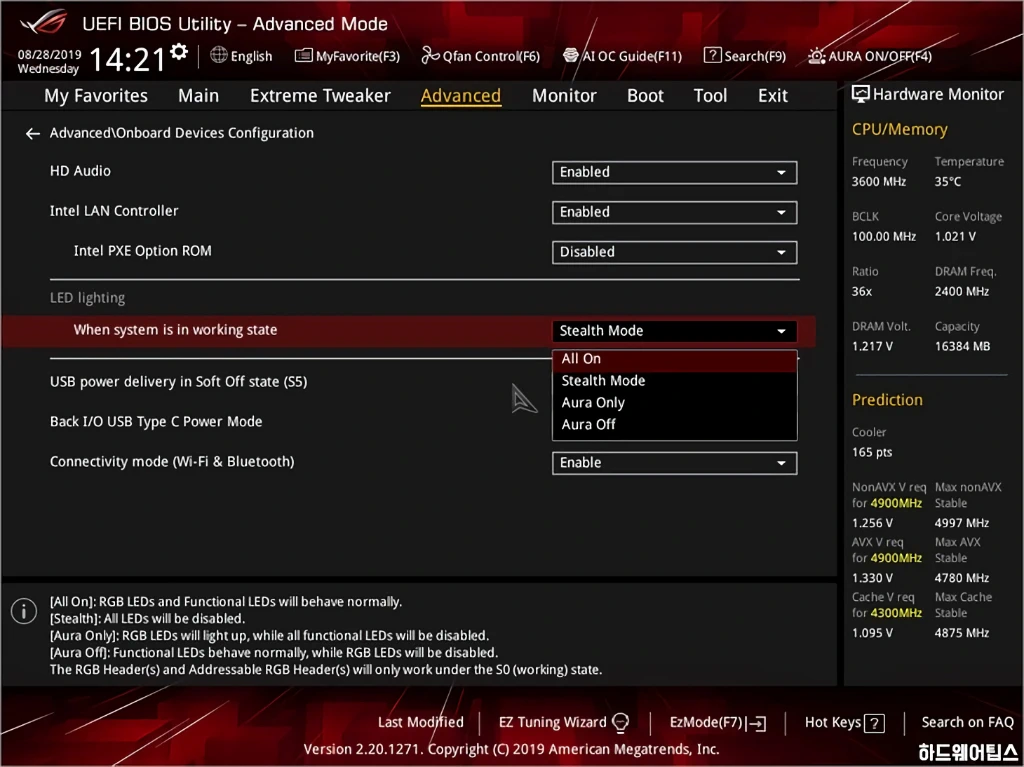This screenshot has height=767, width=1024.
Task: Click the Advanced\Onboard Devices Configuration breadcrumb
Action: click(182, 133)
